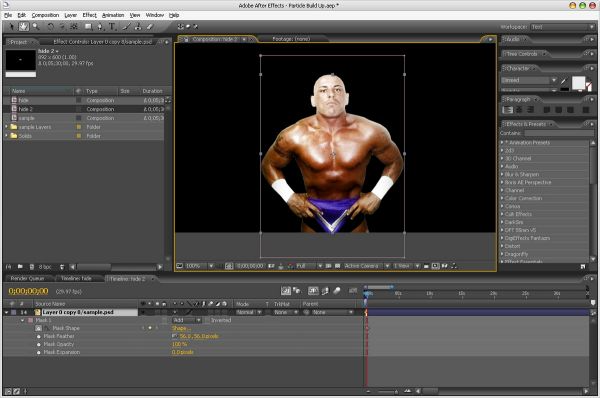
Task: Open the Effects & Presets panel menu arrow
Action: [592, 124]
